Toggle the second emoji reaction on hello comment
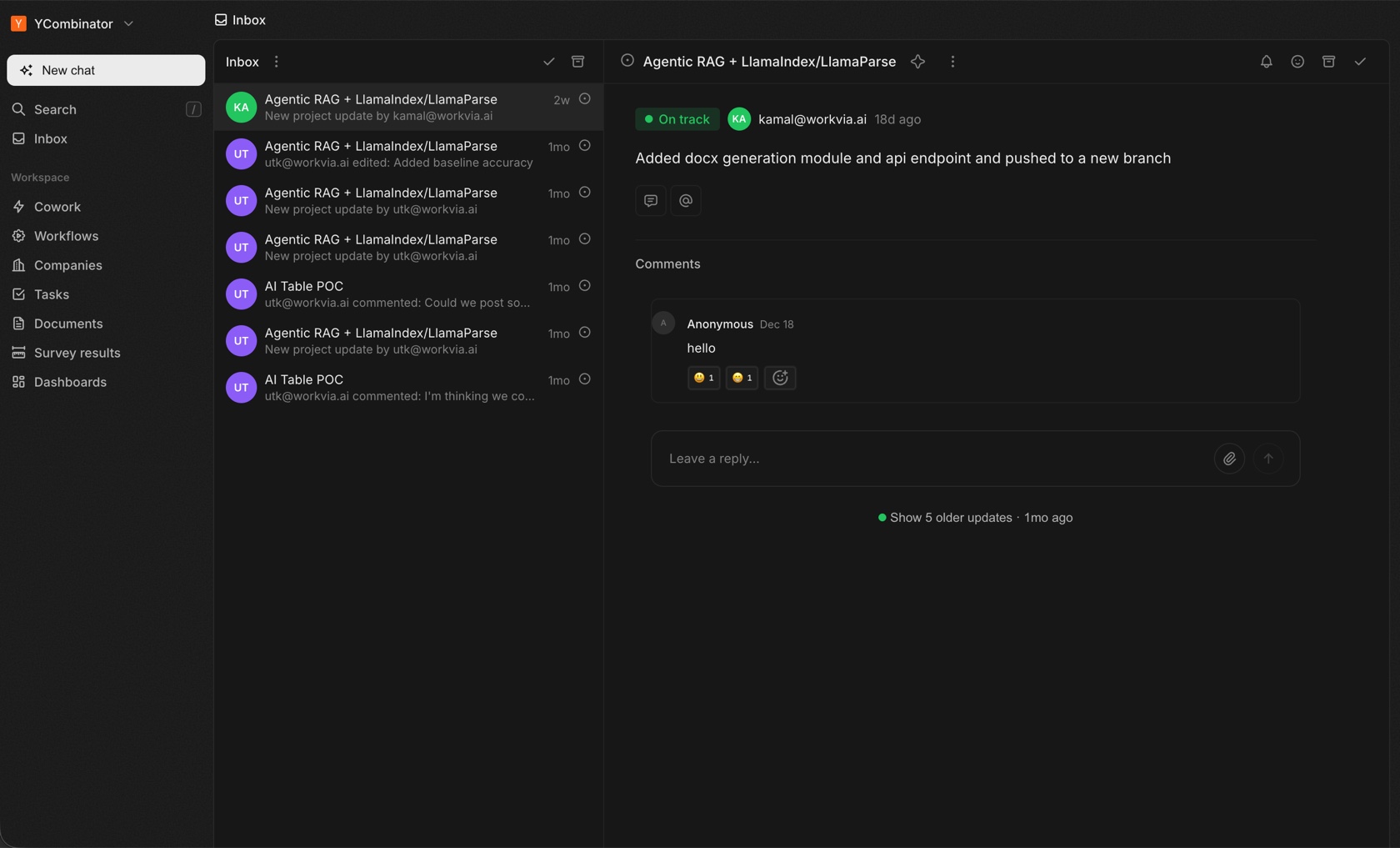This screenshot has width=1400, height=848. (742, 378)
